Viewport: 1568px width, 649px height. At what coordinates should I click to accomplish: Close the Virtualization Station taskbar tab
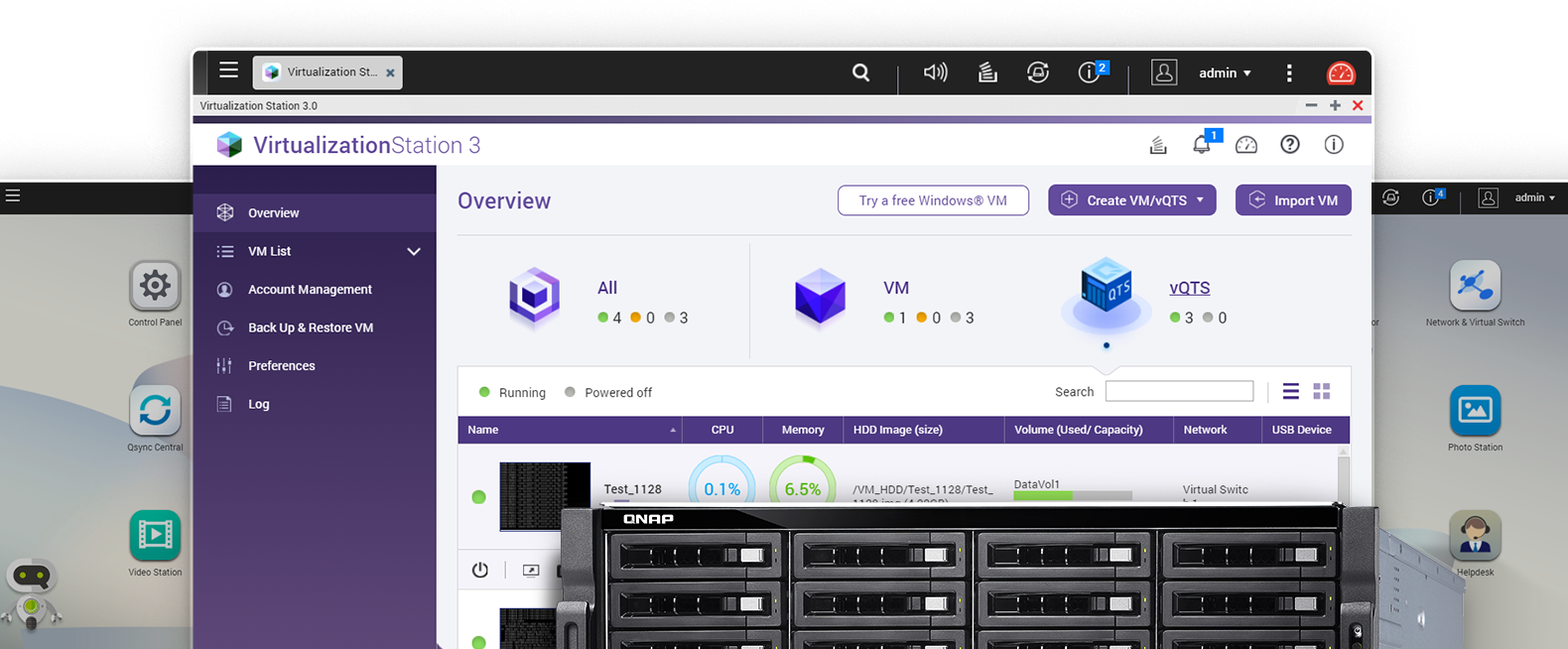(x=390, y=72)
